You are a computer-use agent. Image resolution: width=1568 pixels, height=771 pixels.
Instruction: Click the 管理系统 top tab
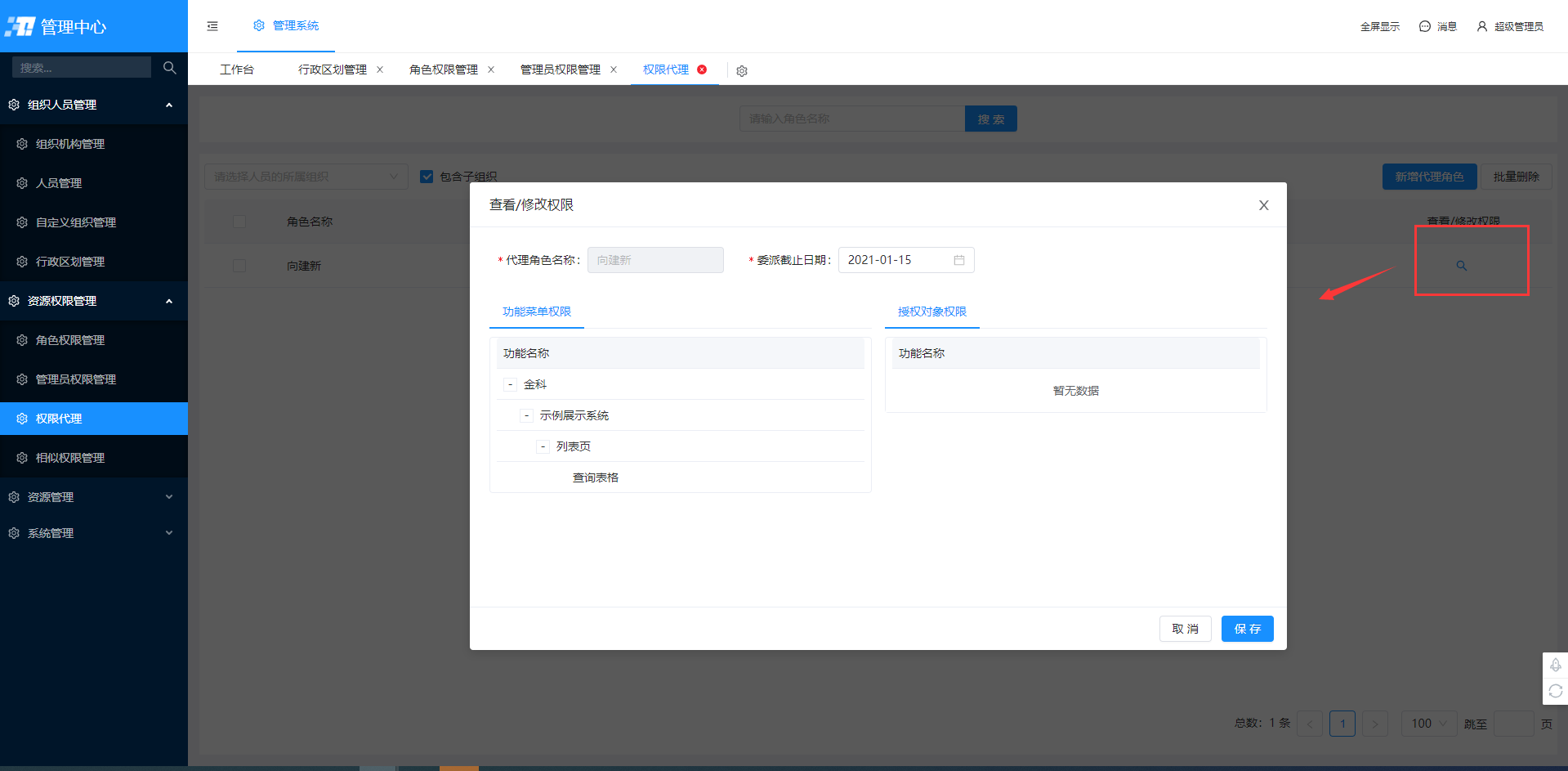(286, 25)
